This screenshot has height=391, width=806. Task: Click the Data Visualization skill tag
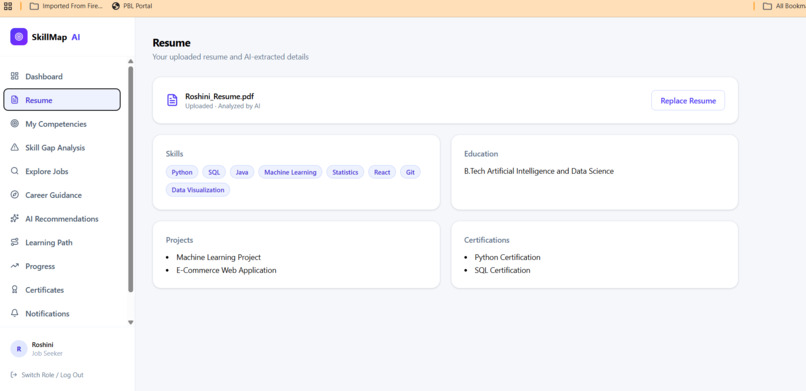[198, 190]
